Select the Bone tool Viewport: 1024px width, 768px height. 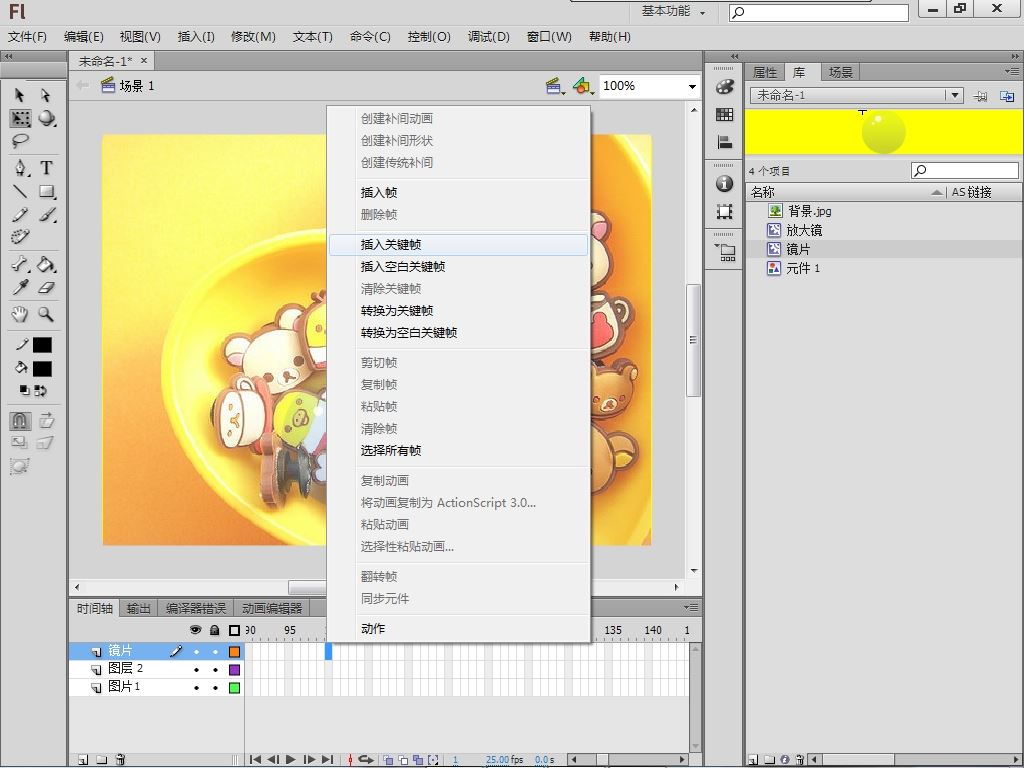point(20,264)
